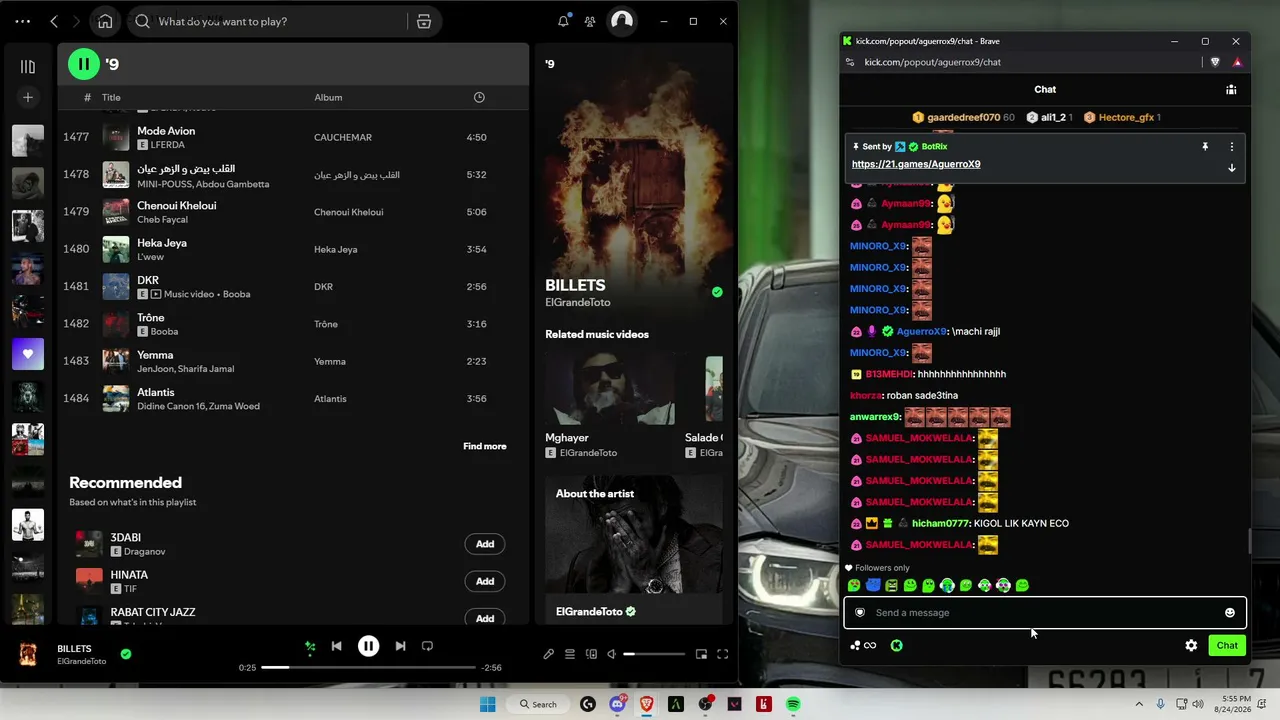Open BILLETS album art in now playing bar
The height and width of the screenshot is (720, 1280).
tap(28, 654)
